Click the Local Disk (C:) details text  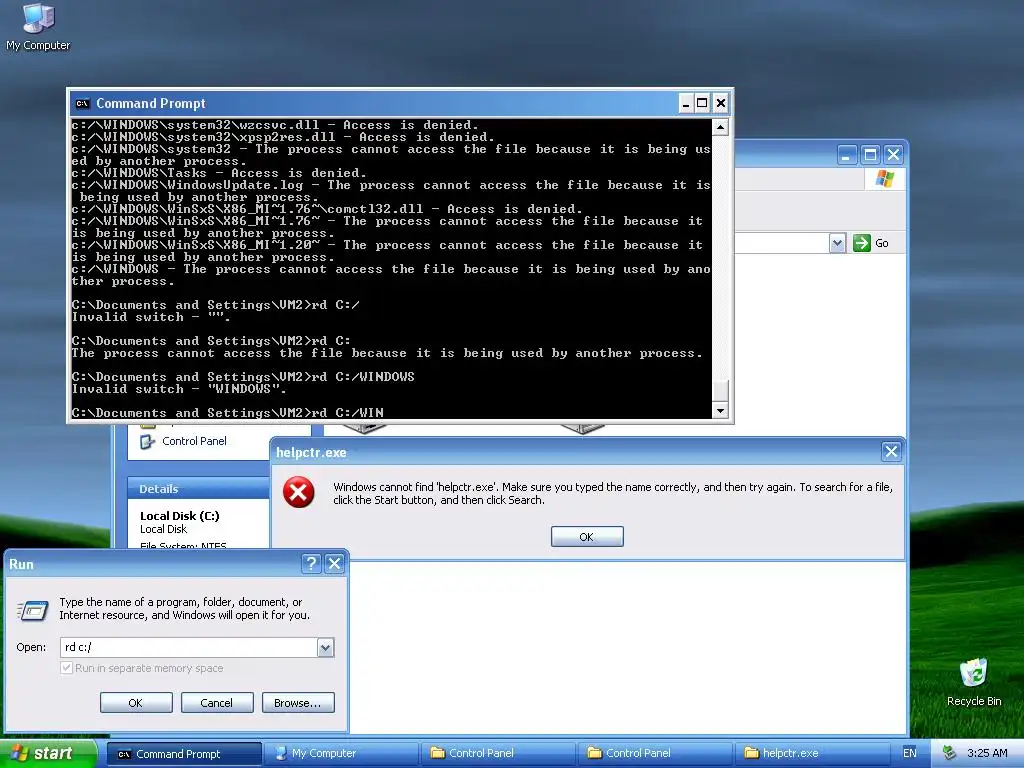(x=180, y=516)
